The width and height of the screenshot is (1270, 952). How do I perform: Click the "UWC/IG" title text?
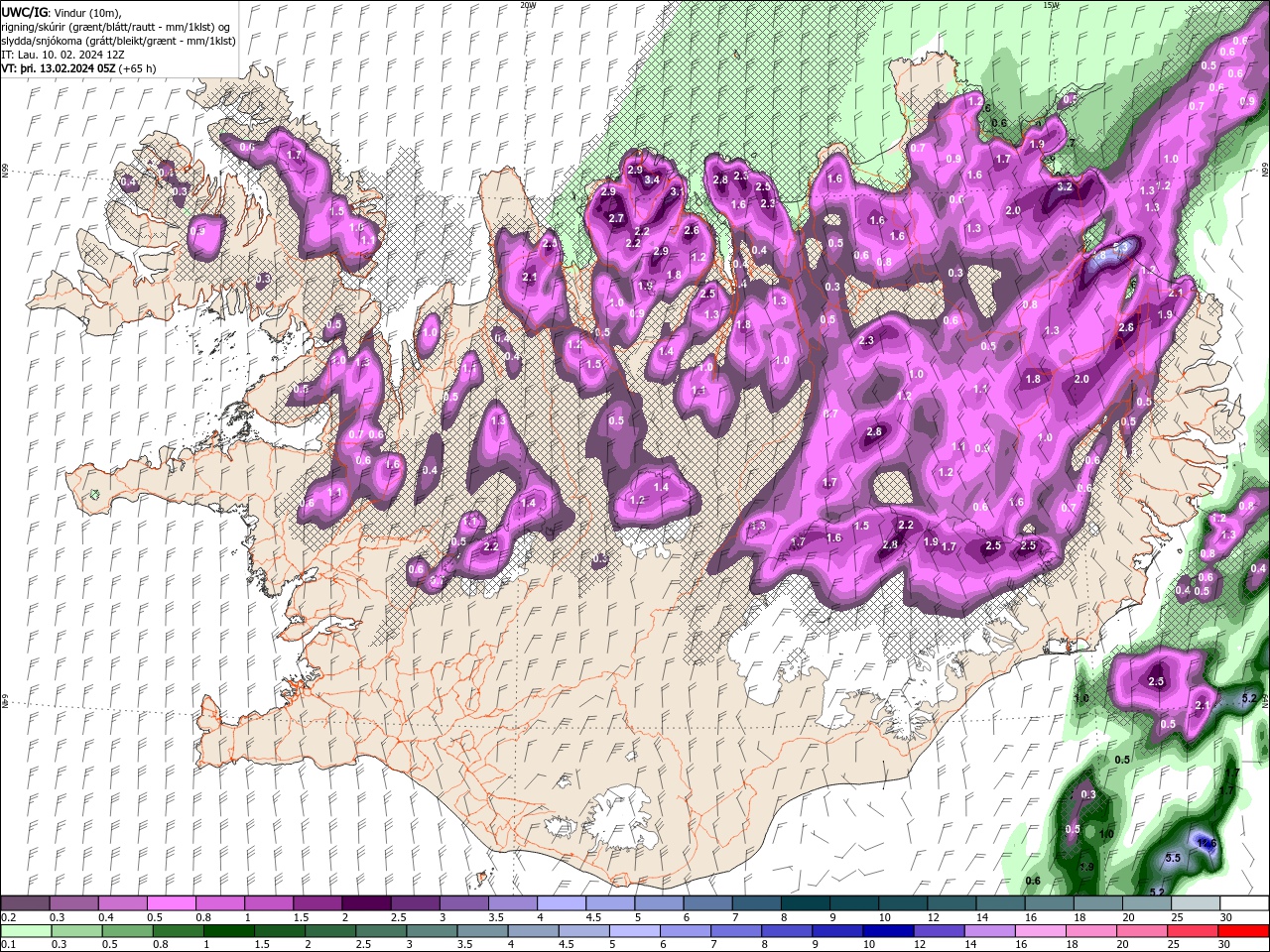24,12
